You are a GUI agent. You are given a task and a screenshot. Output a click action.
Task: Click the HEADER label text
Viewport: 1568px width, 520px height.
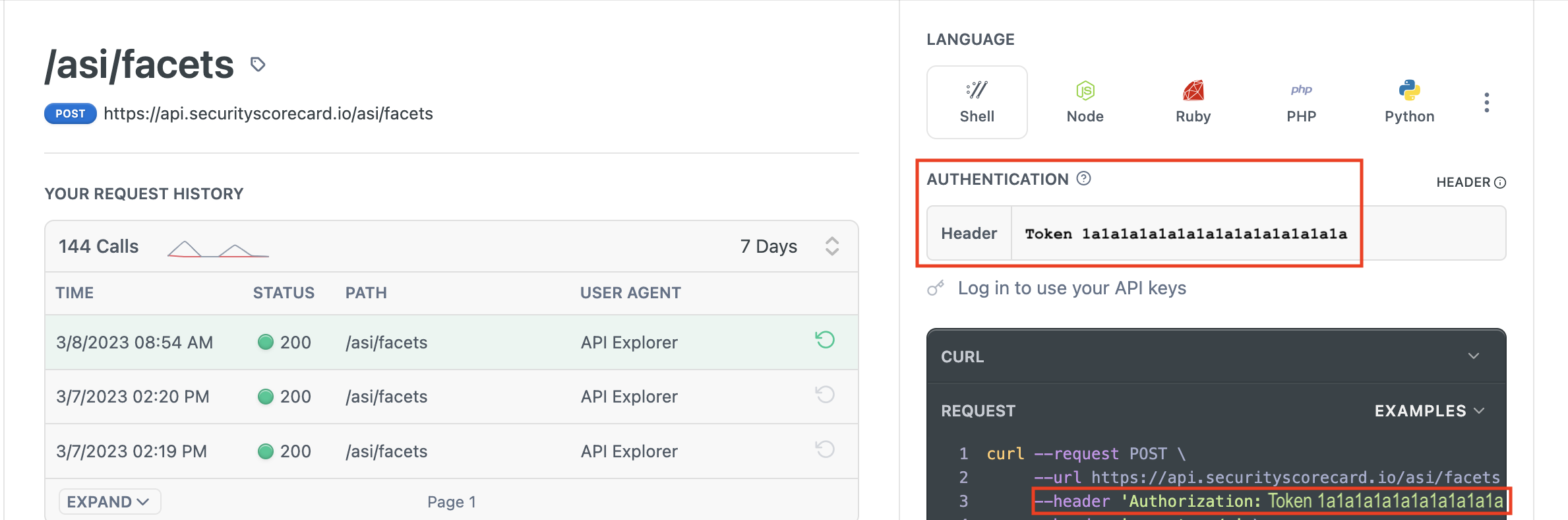tap(1463, 183)
